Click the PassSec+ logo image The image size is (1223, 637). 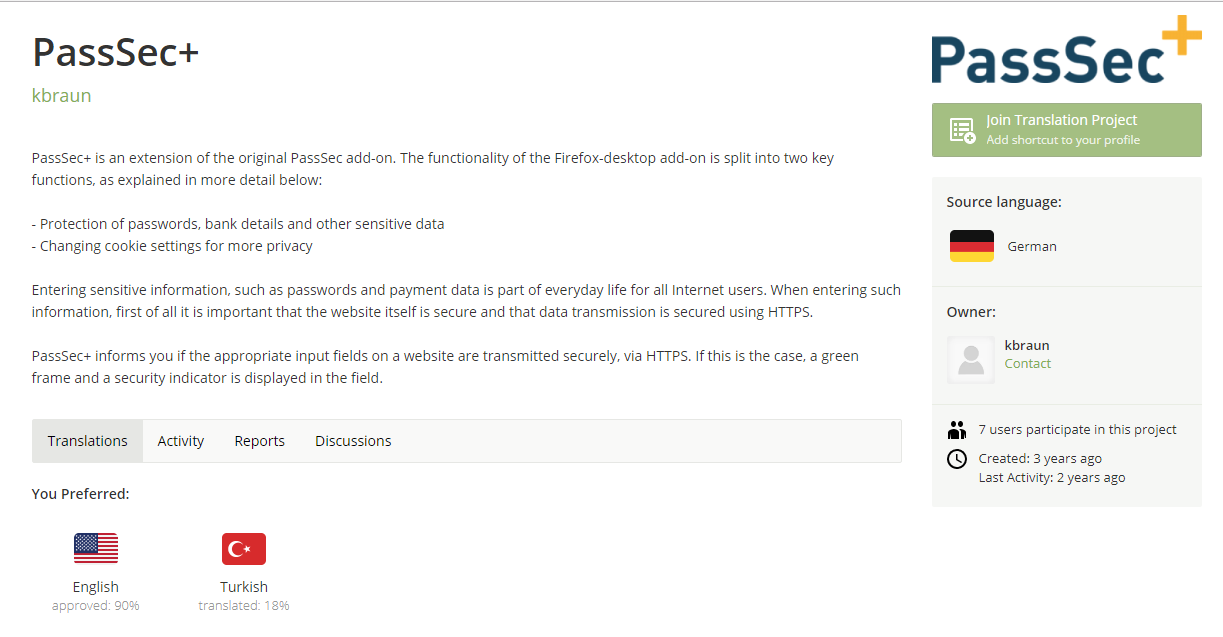(1066, 52)
